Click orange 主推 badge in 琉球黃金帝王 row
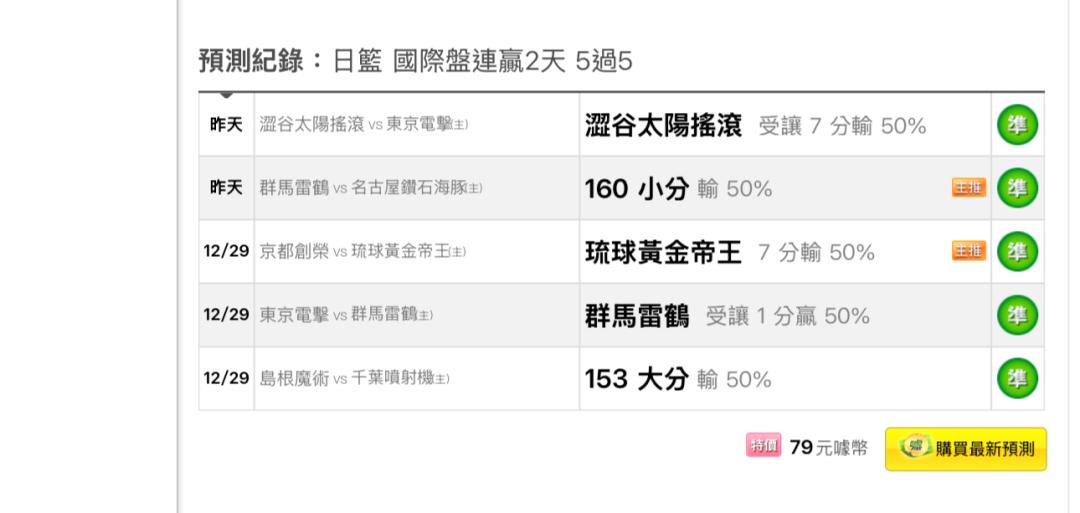The image size is (1080, 513). tap(969, 251)
